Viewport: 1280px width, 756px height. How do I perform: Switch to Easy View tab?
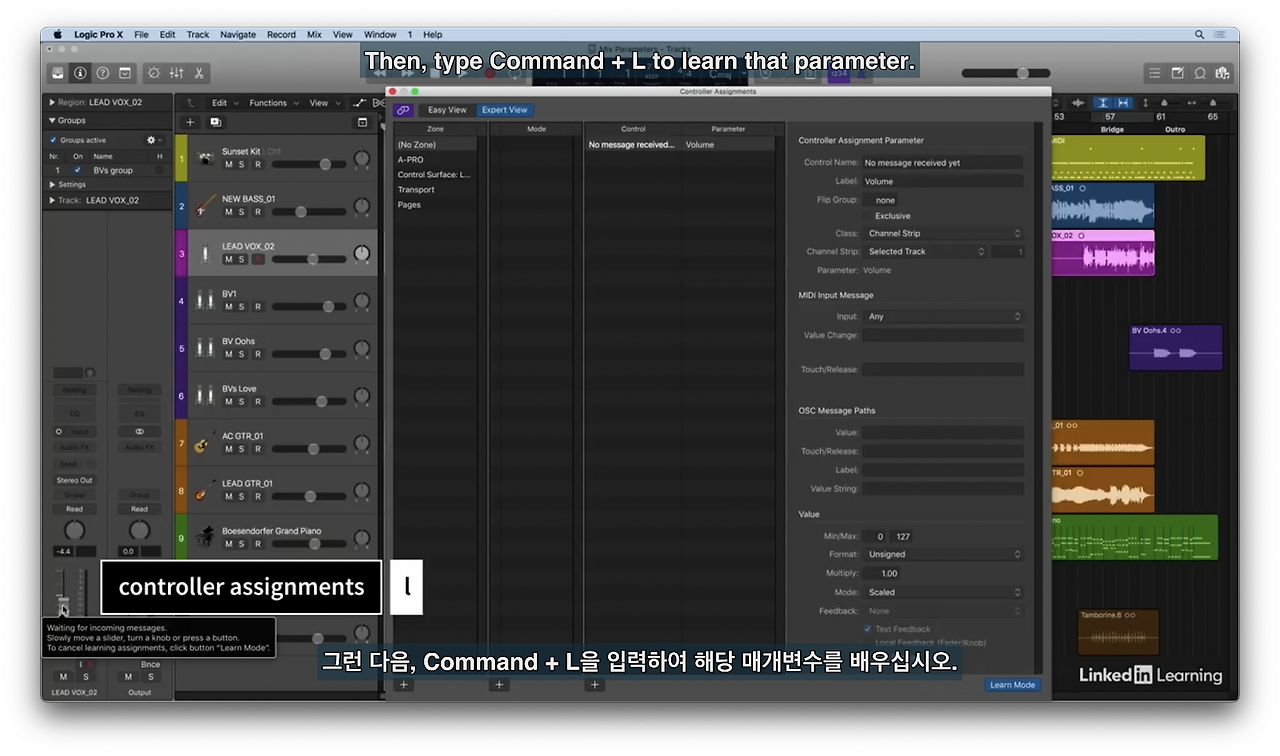[447, 110]
